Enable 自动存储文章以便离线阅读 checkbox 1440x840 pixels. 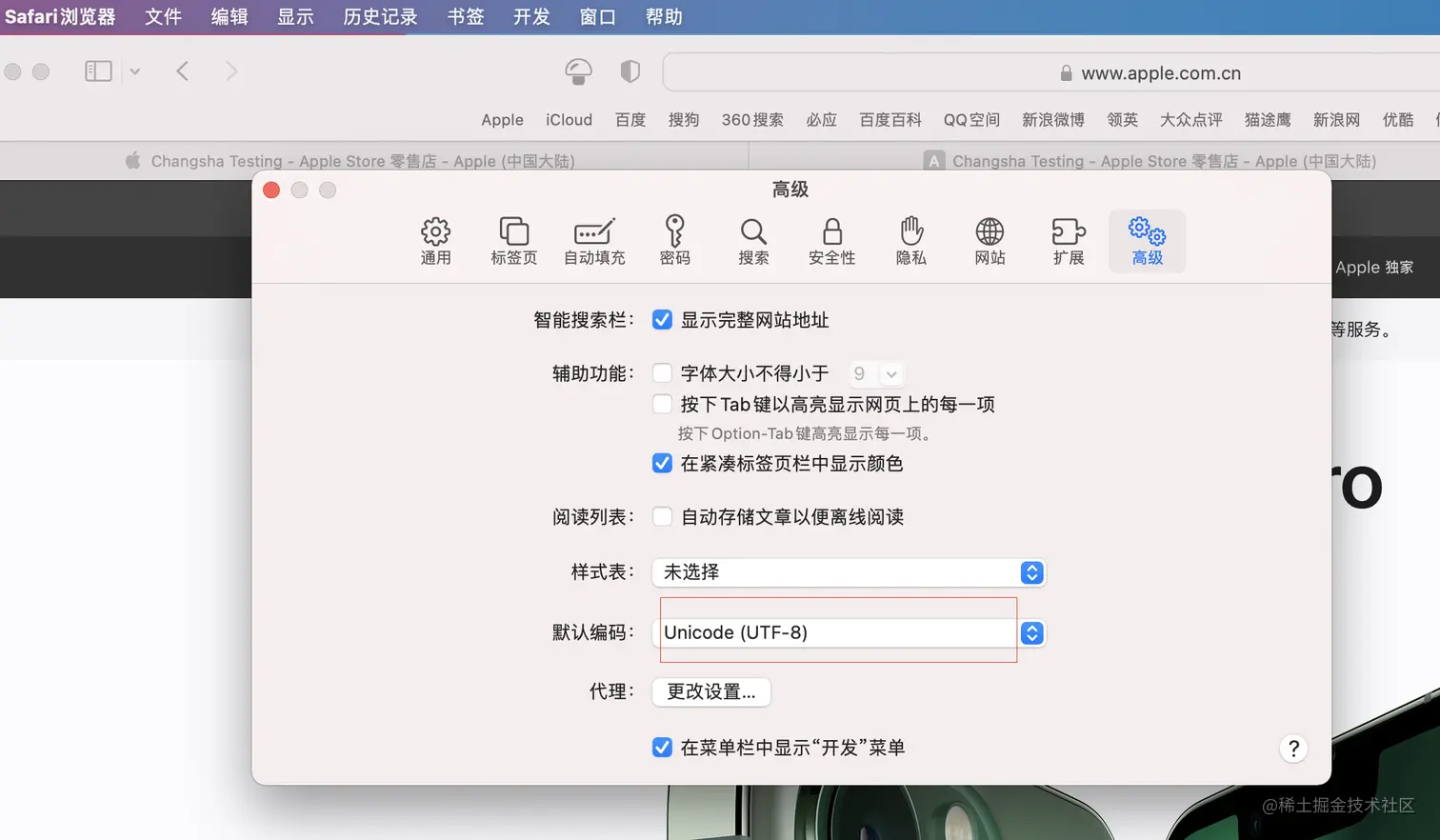tap(662, 517)
